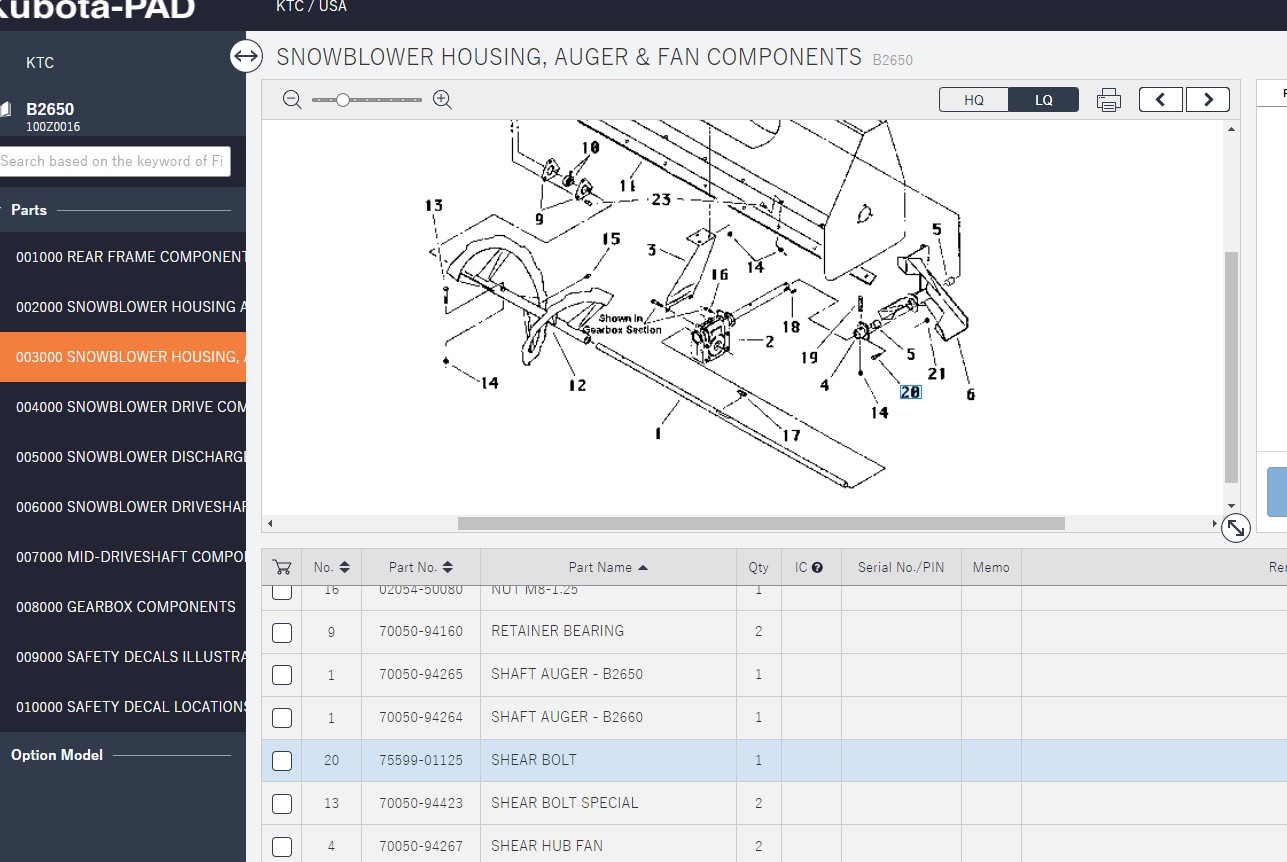
Task: Click part number 70050-94423
Action: click(x=421, y=803)
